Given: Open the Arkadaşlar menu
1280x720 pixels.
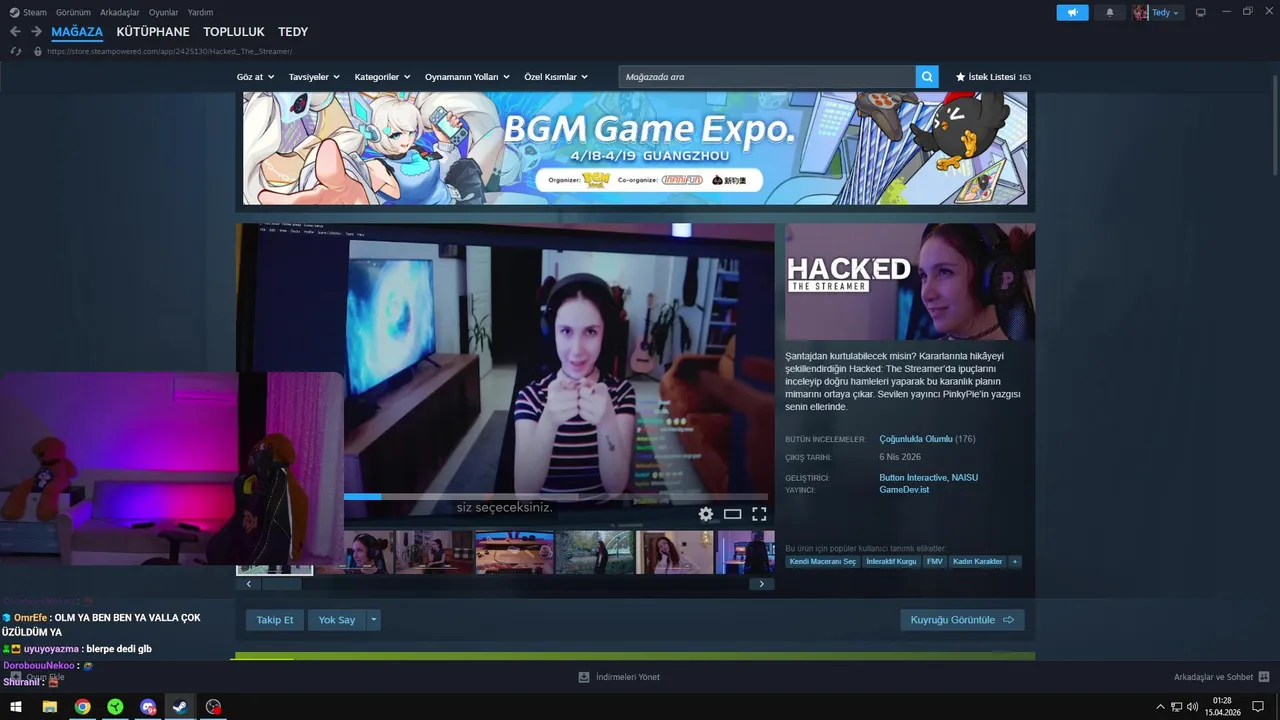Looking at the screenshot, I should click(120, 12).
